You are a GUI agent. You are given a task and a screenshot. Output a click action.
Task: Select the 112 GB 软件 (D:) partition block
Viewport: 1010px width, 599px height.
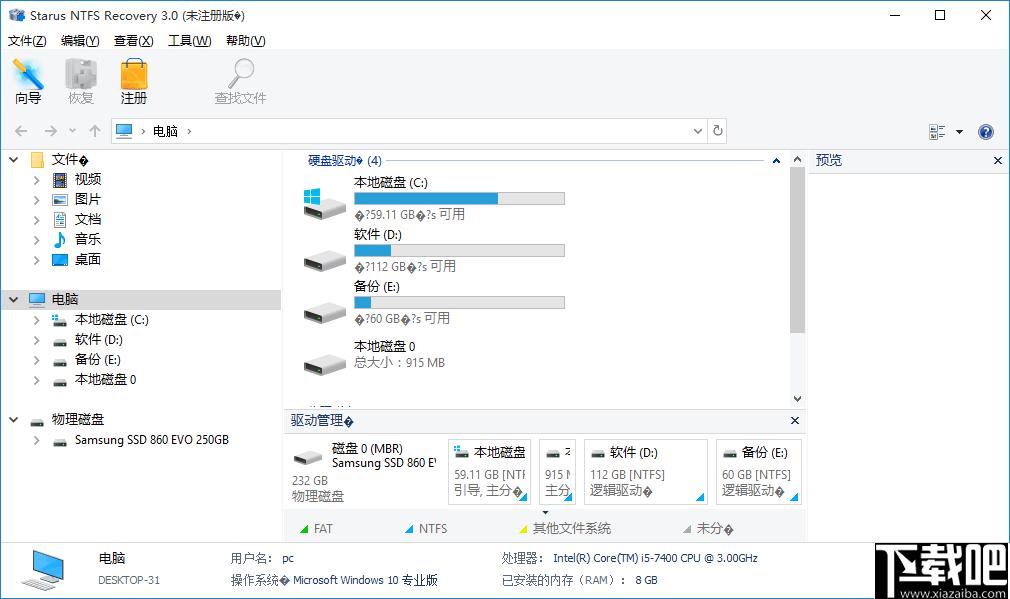[645, 472]
